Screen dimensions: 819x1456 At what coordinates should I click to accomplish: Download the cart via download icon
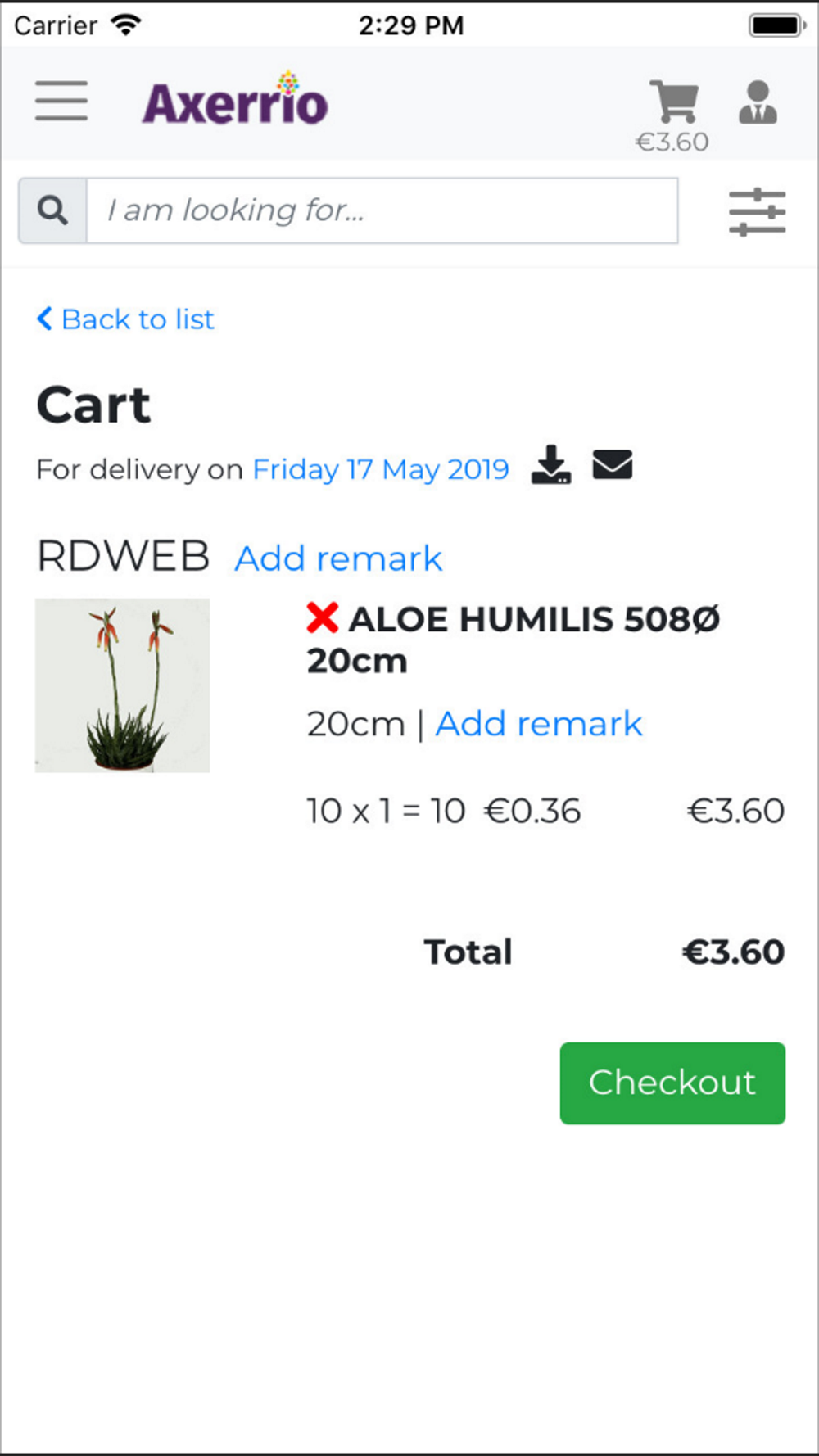(x=551, y=464)
